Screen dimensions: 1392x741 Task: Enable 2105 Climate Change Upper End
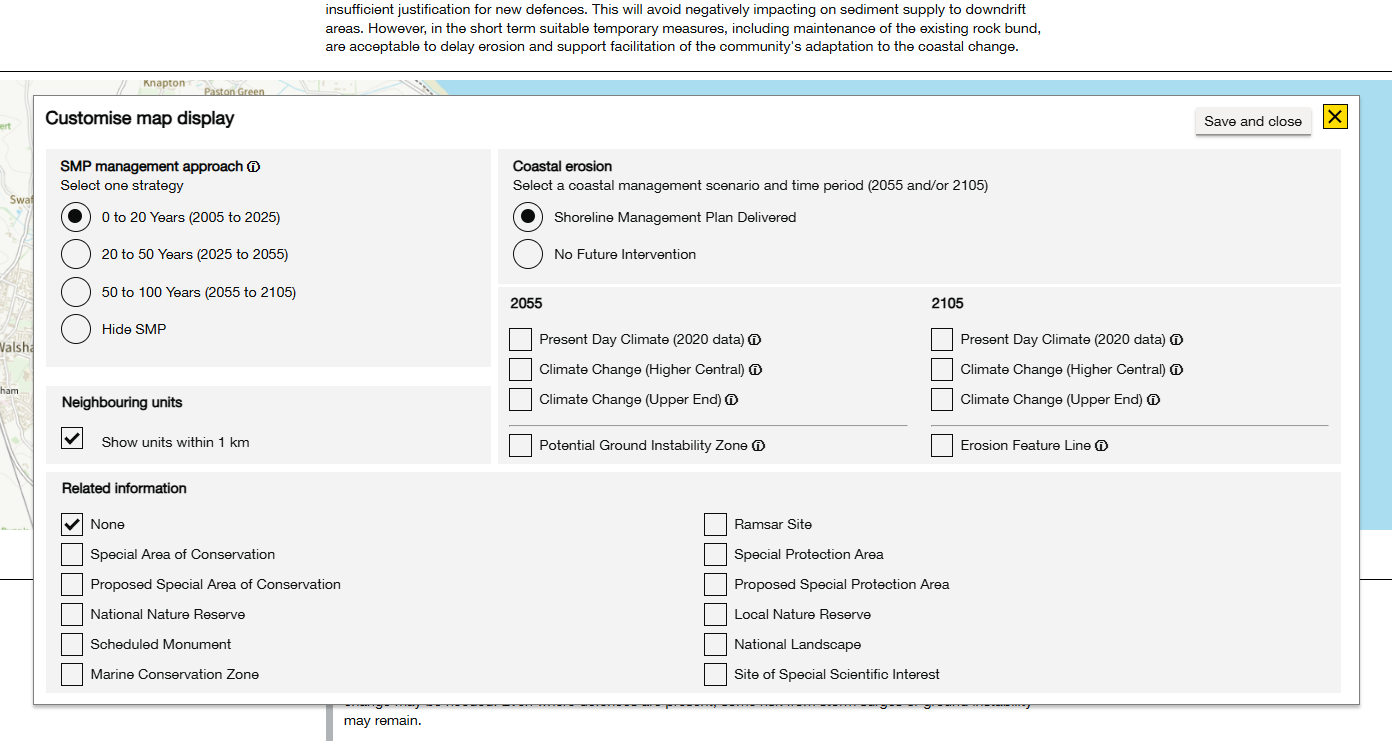click(942, 400)
